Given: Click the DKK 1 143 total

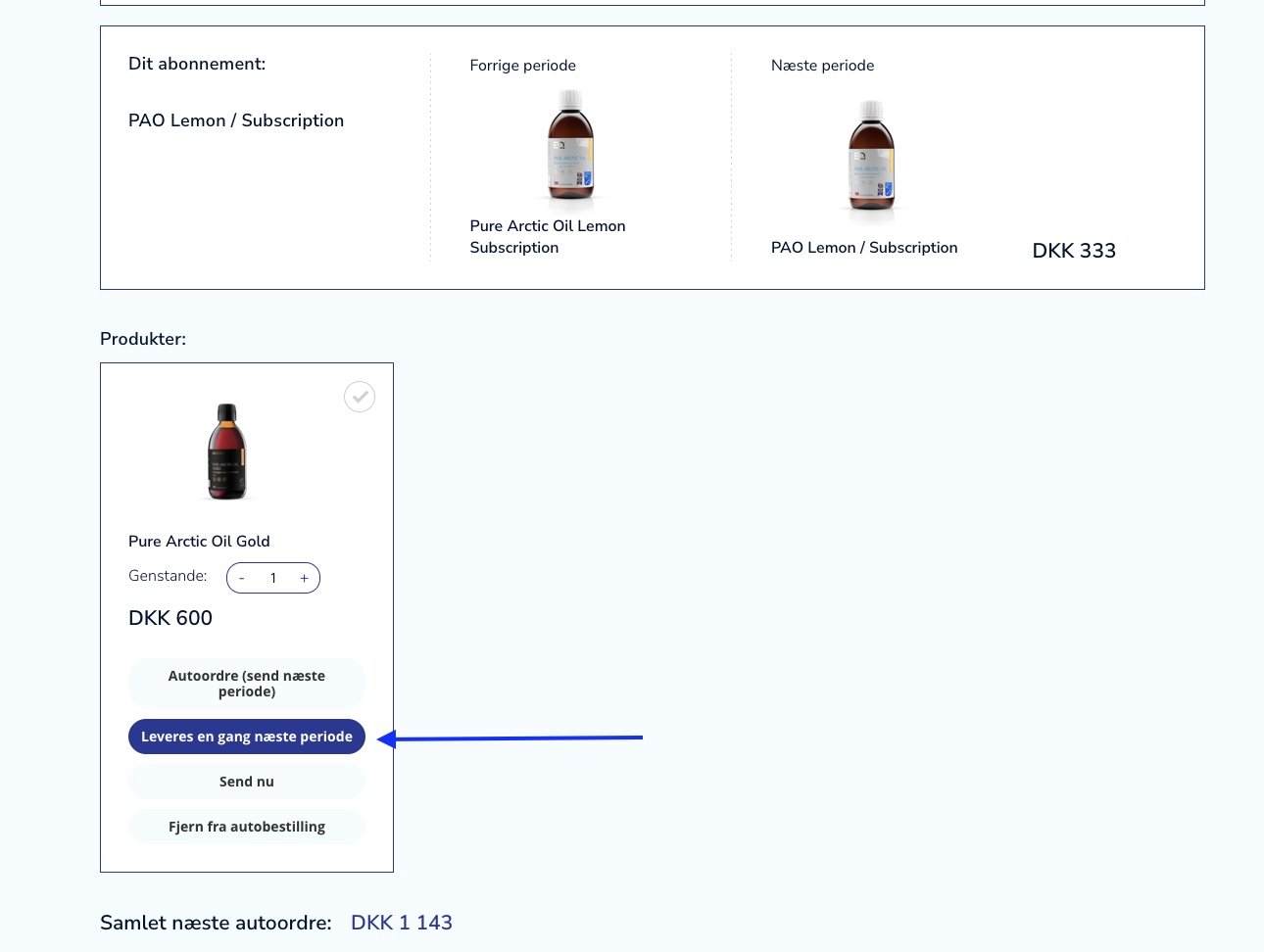Looking at the screenshot, I should point(402,923).
